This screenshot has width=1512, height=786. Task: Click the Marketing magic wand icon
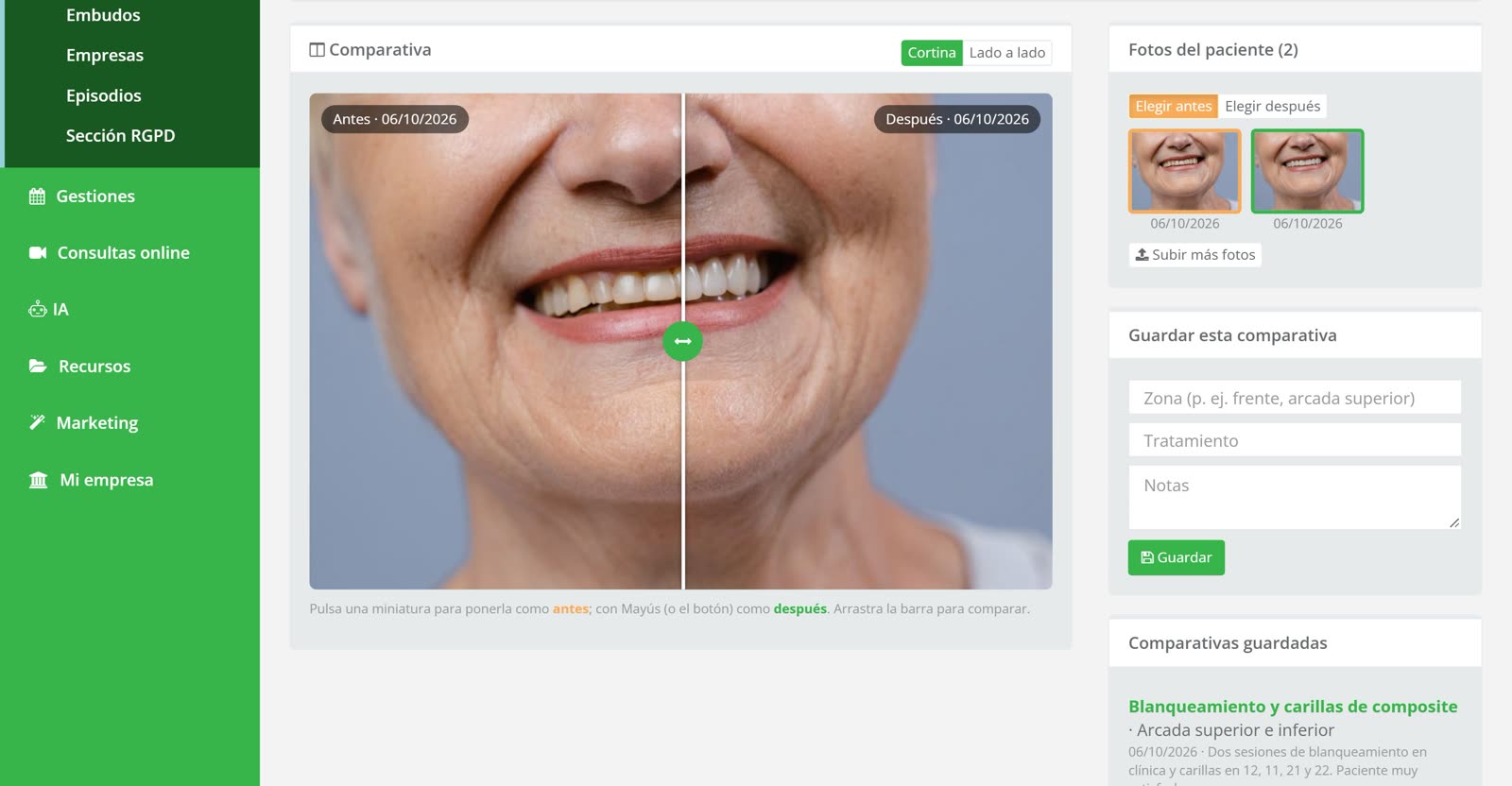point(37,423)
